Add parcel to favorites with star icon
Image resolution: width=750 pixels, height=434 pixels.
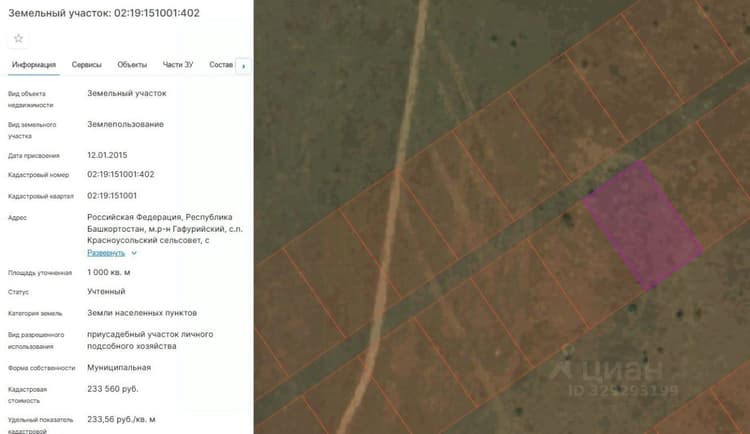(x=18, y=38)
